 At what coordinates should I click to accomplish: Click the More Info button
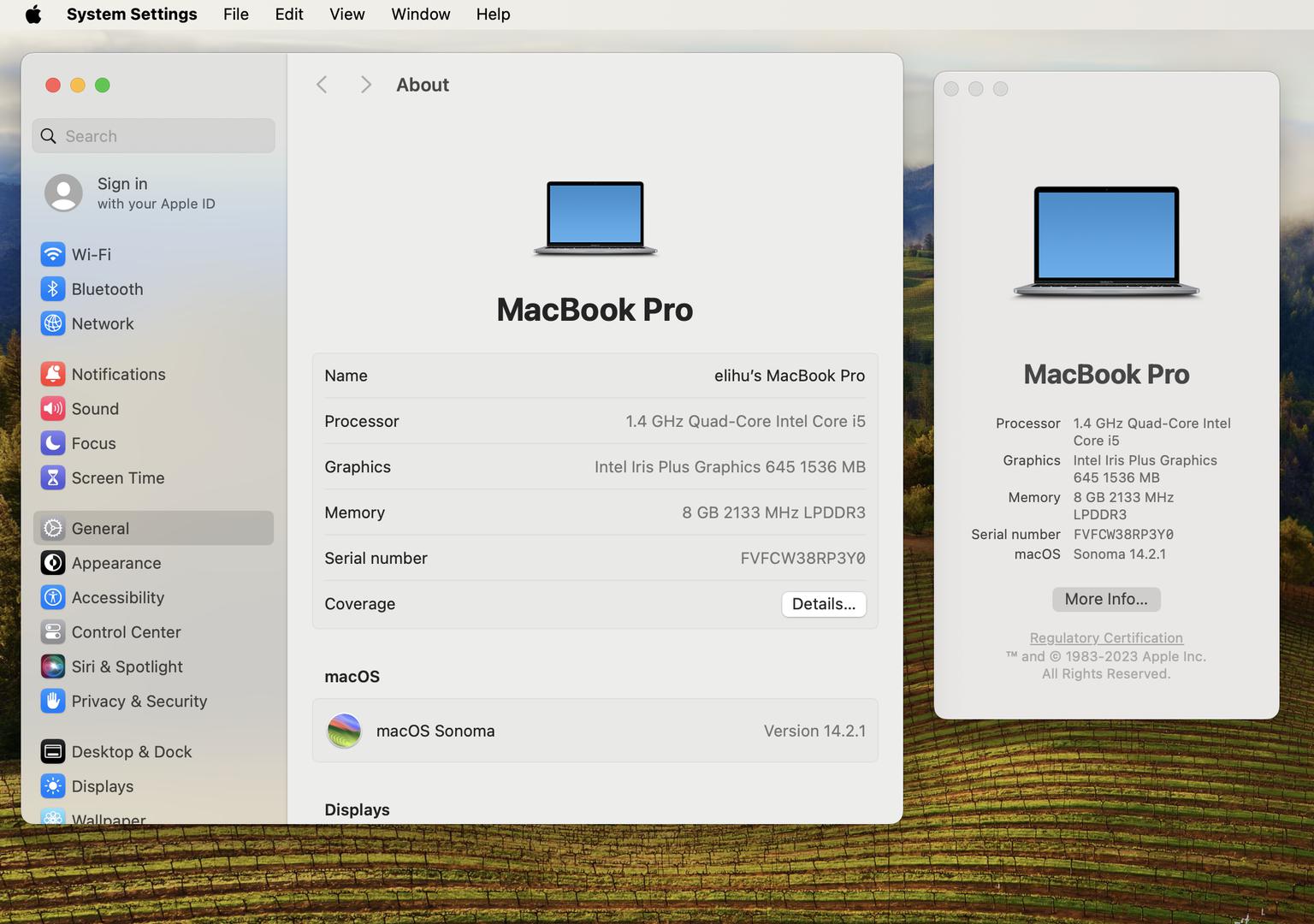(1106, 599)
